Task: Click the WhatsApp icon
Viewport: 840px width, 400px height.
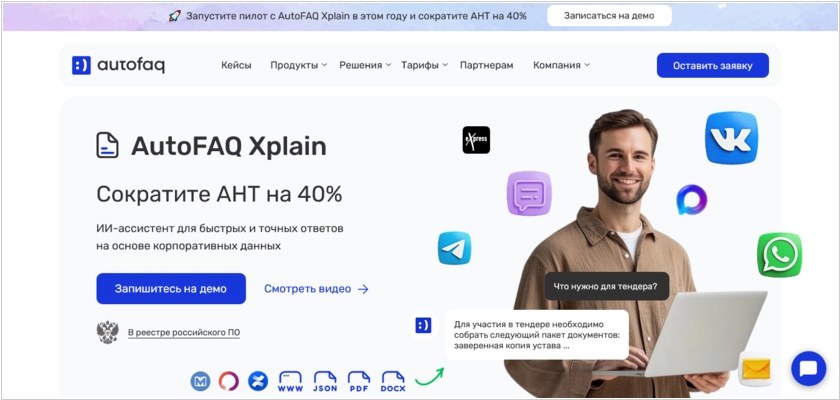Action: pyautogui.click(x=779, y=255)
